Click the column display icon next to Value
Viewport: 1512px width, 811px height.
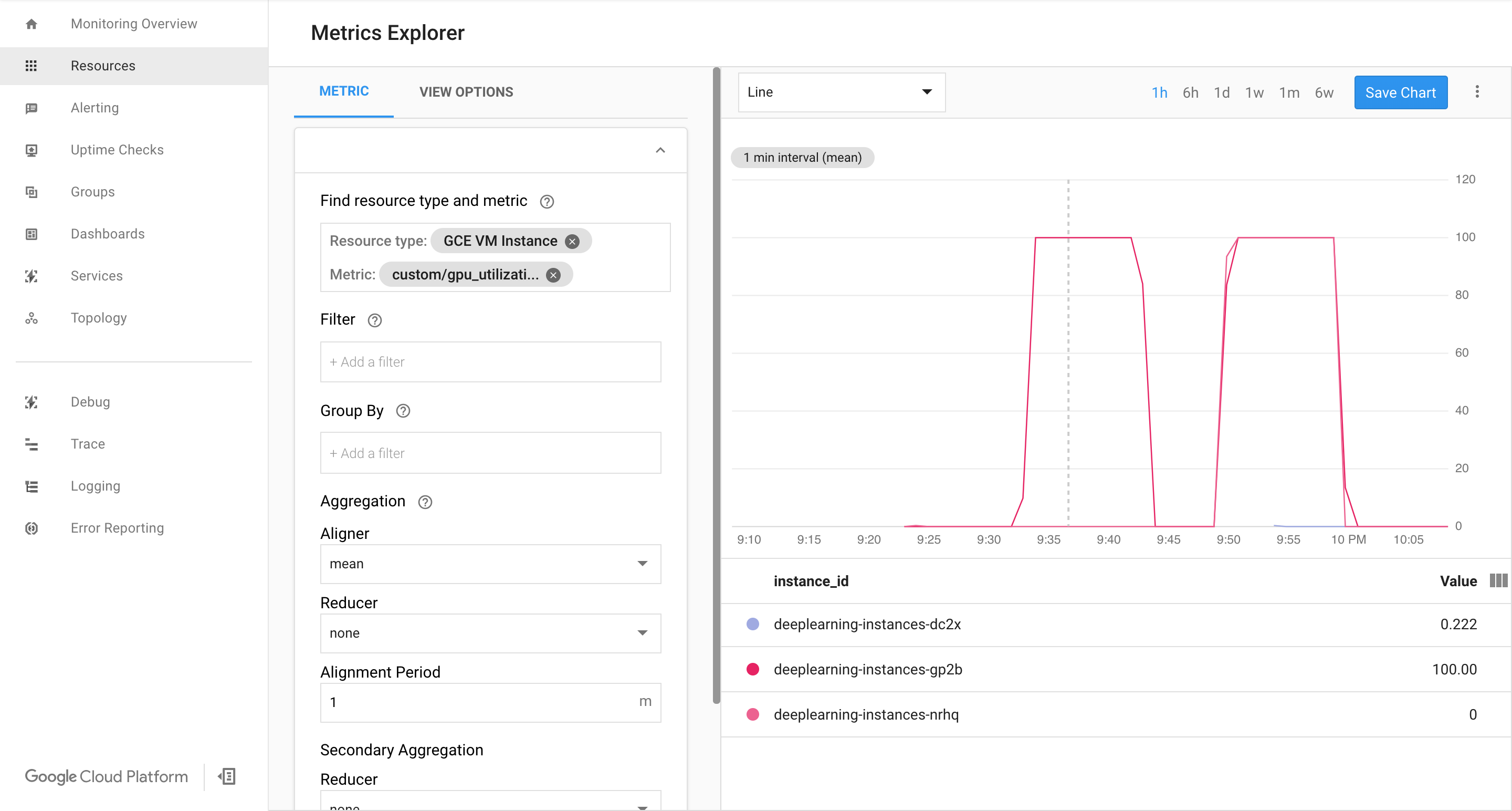(1497, 581)
